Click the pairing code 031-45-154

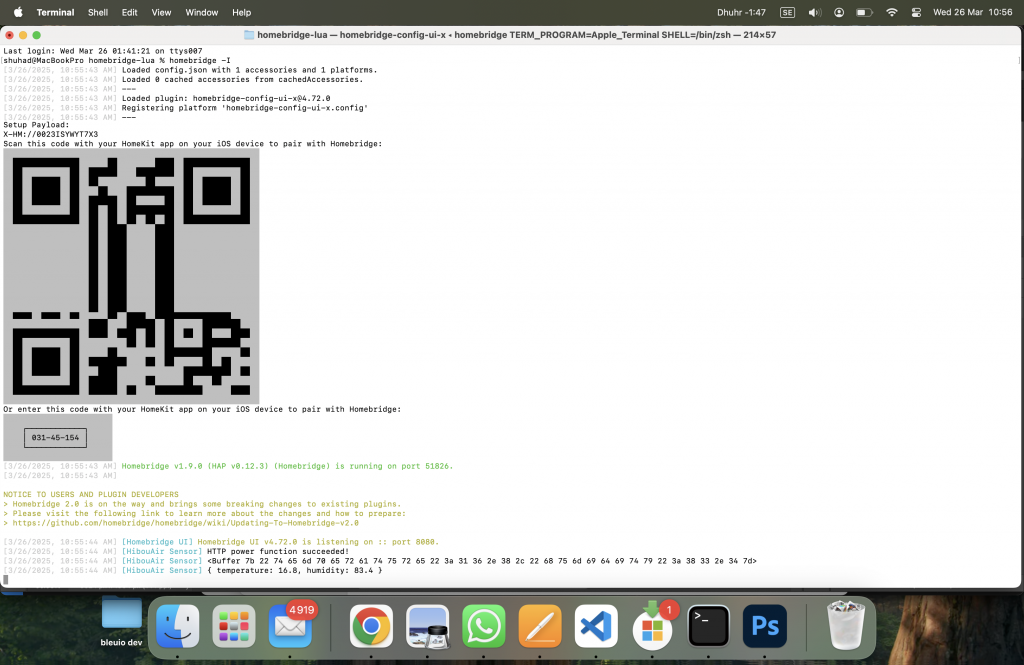pos(56,438)
